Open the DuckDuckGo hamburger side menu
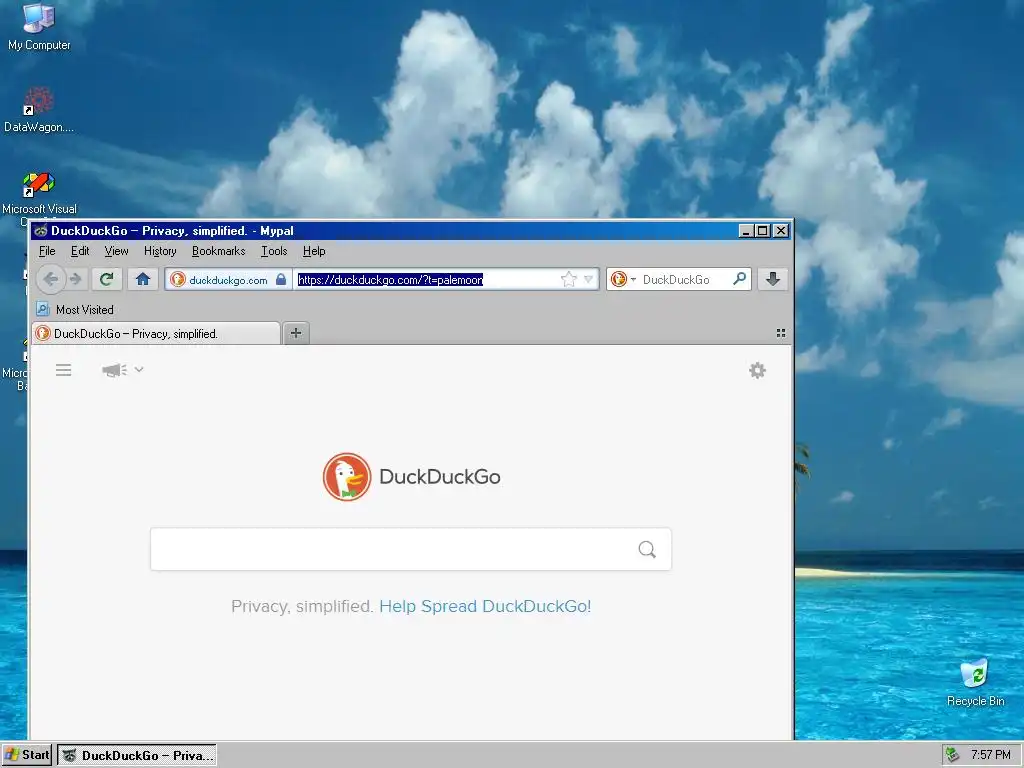Image resolution: width=1024 pixels, height=768 pixels. point(63,370)
